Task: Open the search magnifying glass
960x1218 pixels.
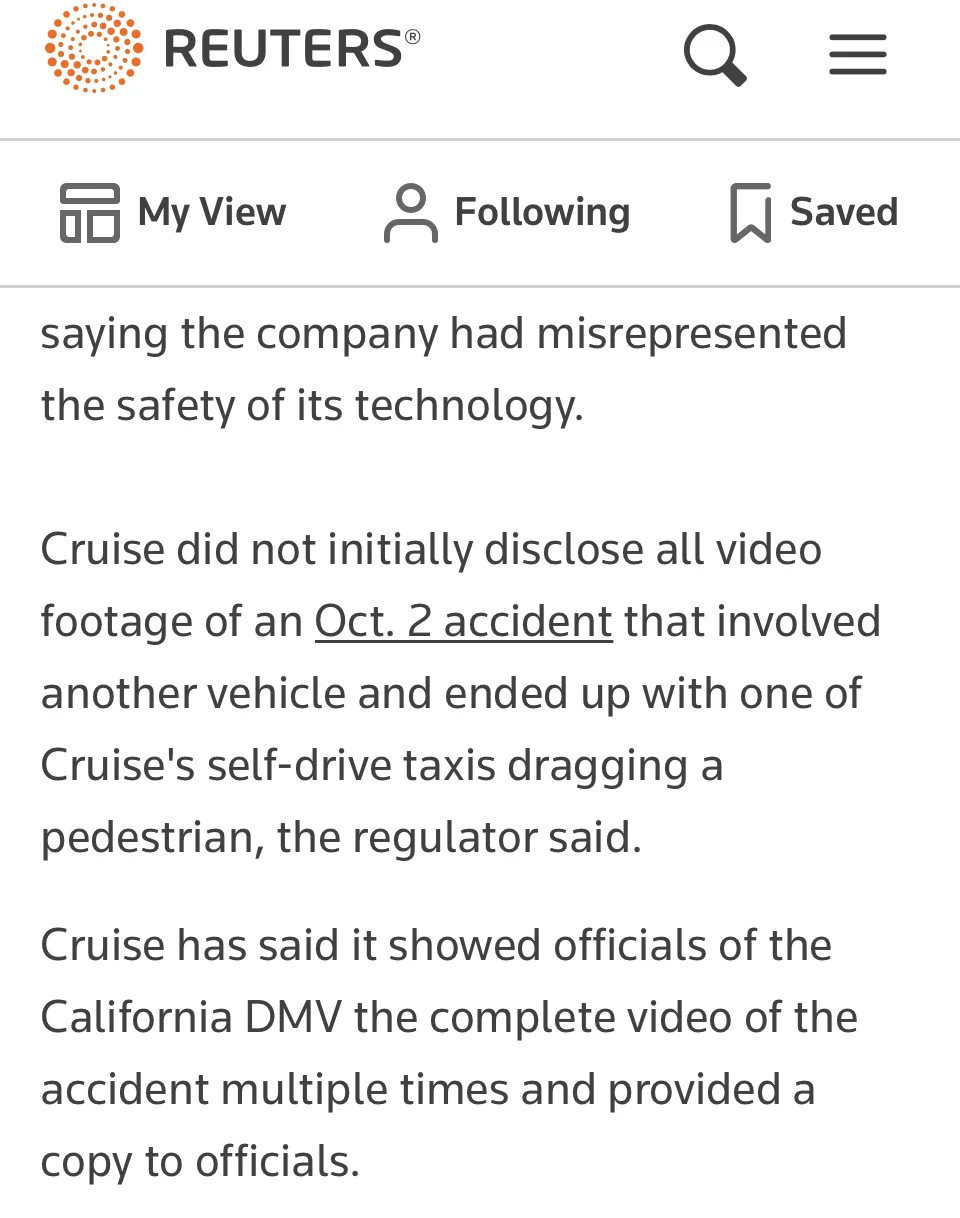Action: click(714, 54)
